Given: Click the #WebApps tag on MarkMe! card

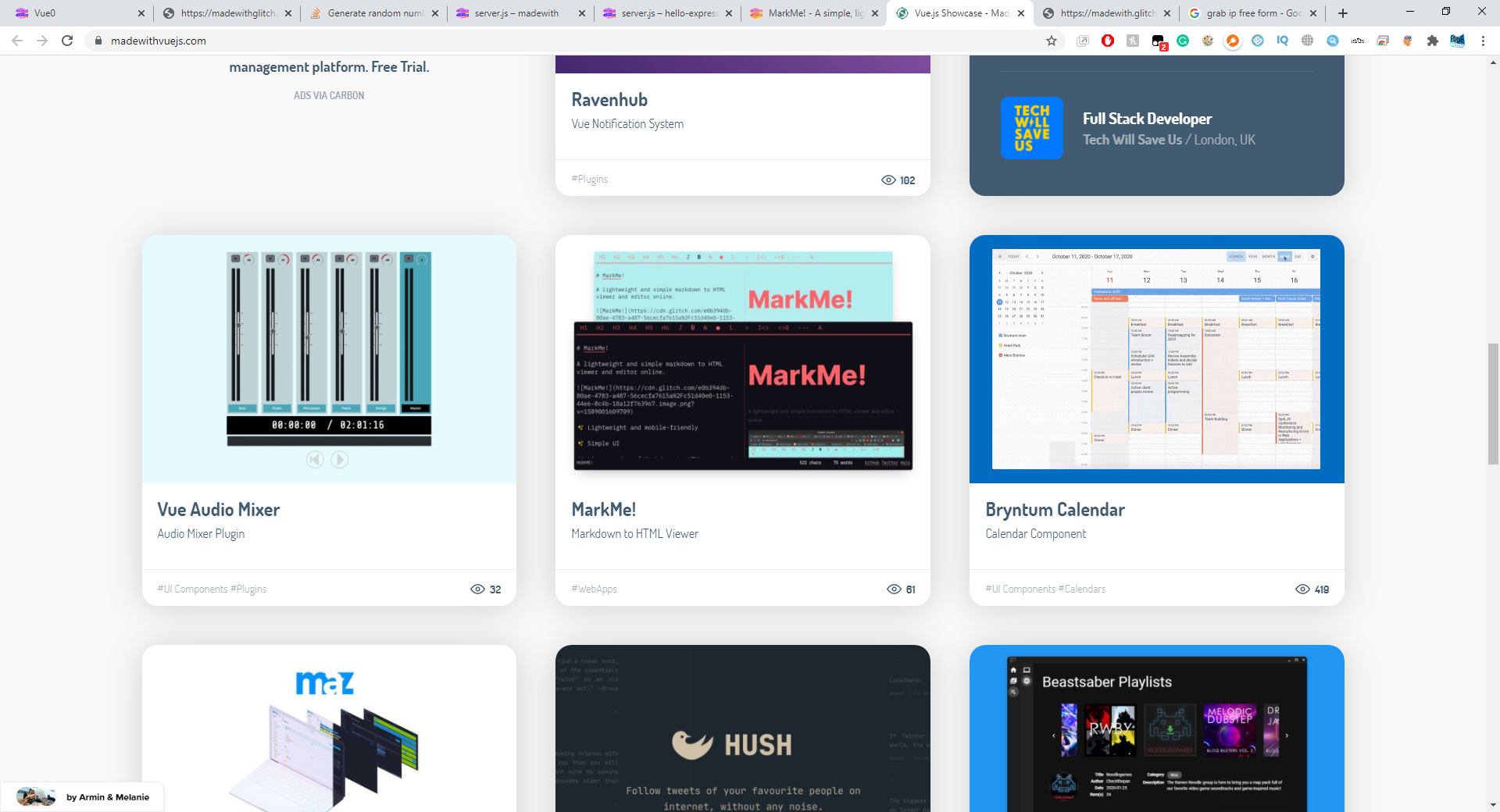Looking at the screenshot, I should pos(594,589).
